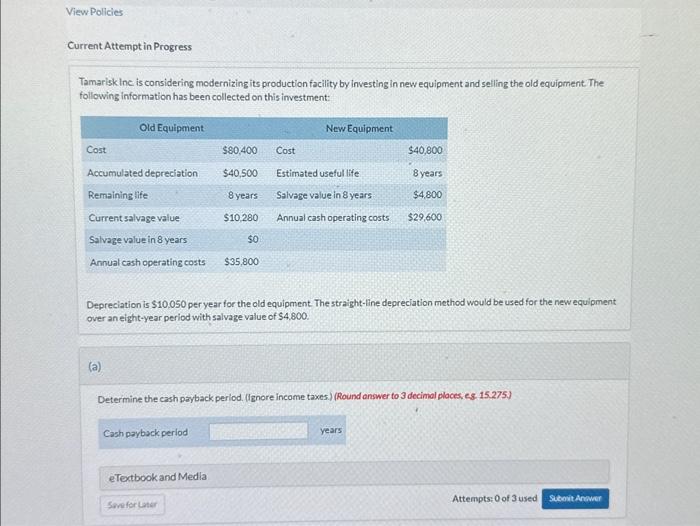Screen dimensions: 700x526
Task: Click the Current salvage value row label
Action: (x=134, y=218)
